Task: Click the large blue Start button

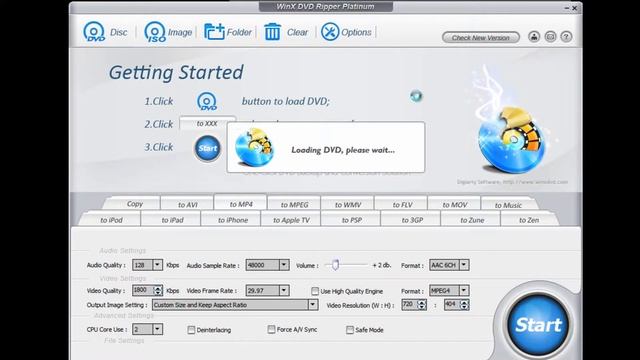Action: (538, 325)
